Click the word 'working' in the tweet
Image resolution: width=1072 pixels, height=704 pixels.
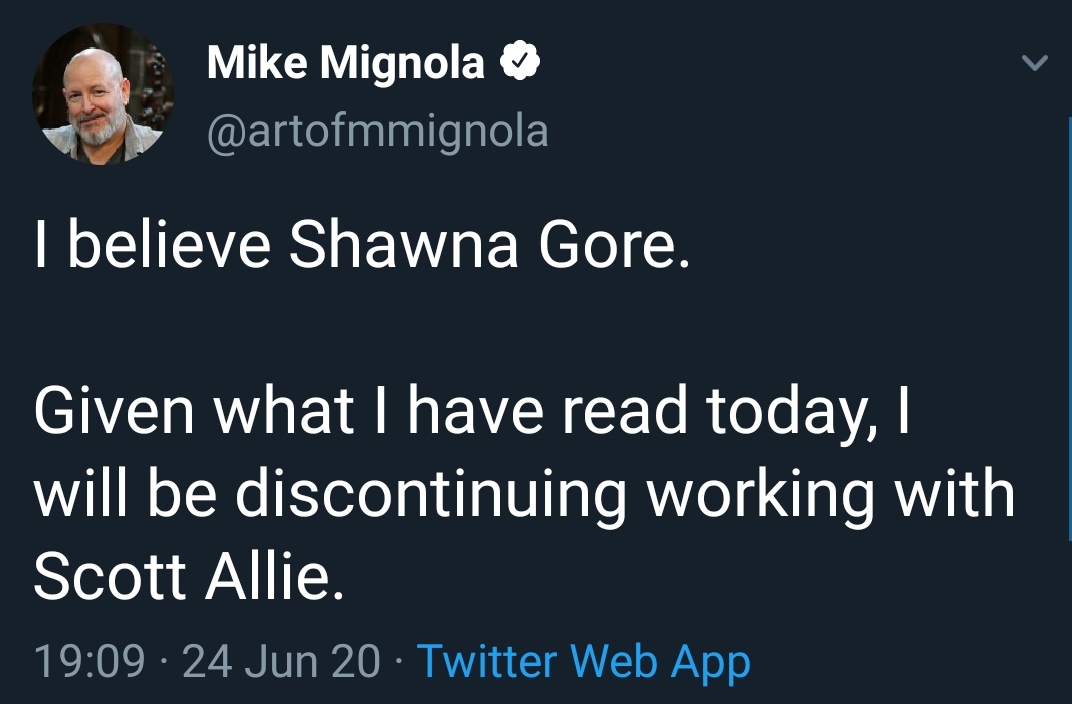pos(761,496)
